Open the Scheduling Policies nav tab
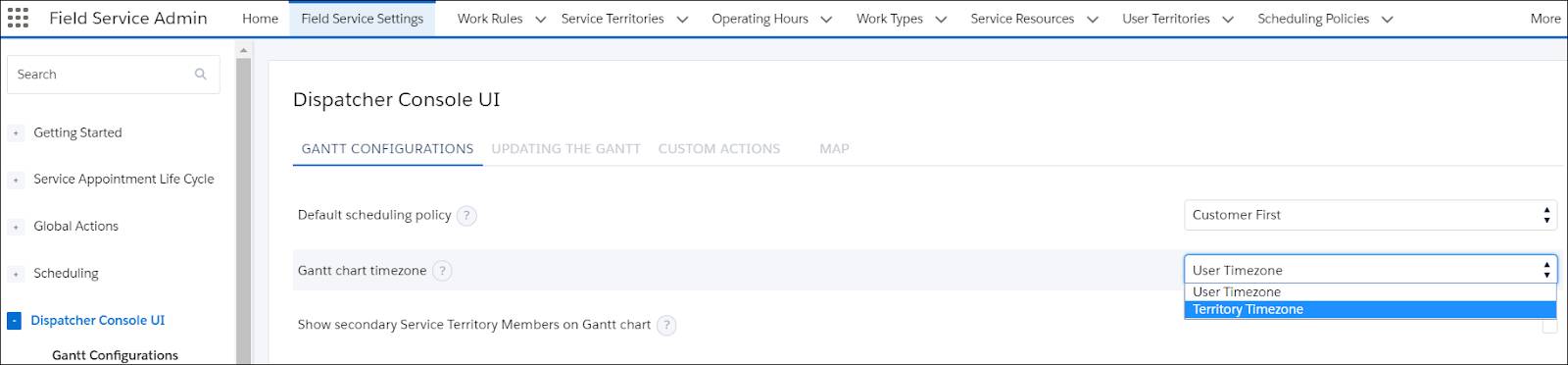 1313,19
